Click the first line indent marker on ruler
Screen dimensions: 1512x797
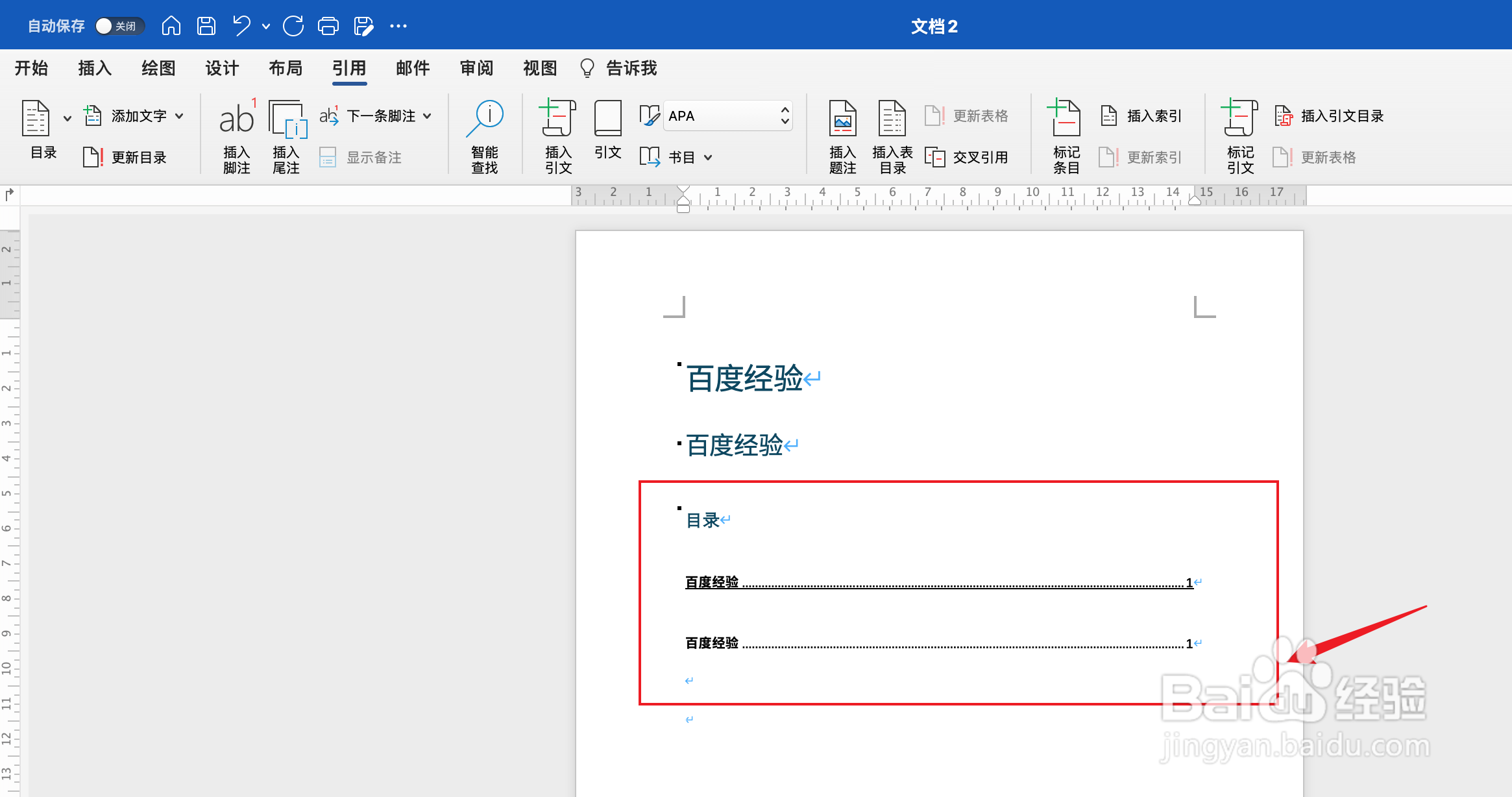point(683,190)
